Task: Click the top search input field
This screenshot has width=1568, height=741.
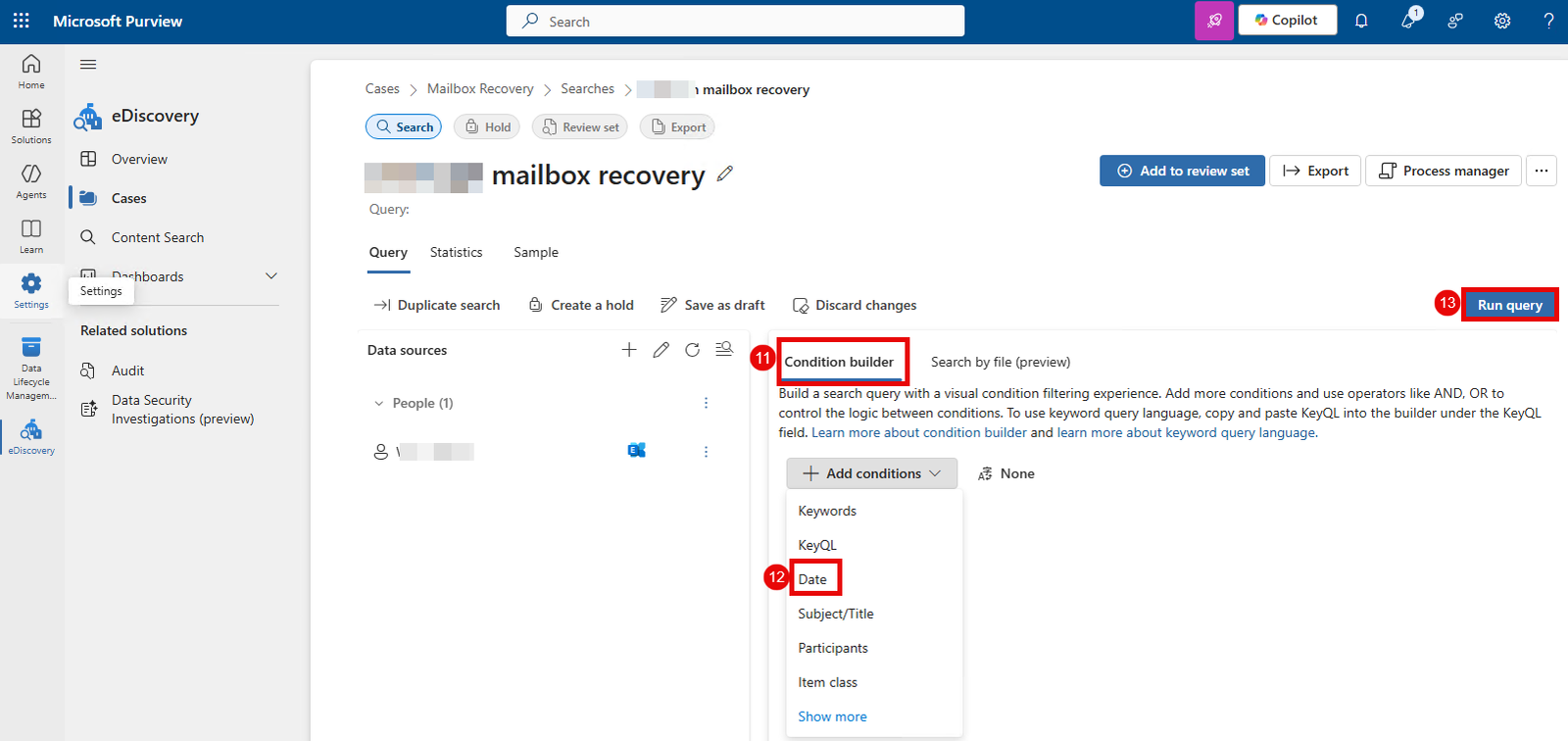Action: 735,21
